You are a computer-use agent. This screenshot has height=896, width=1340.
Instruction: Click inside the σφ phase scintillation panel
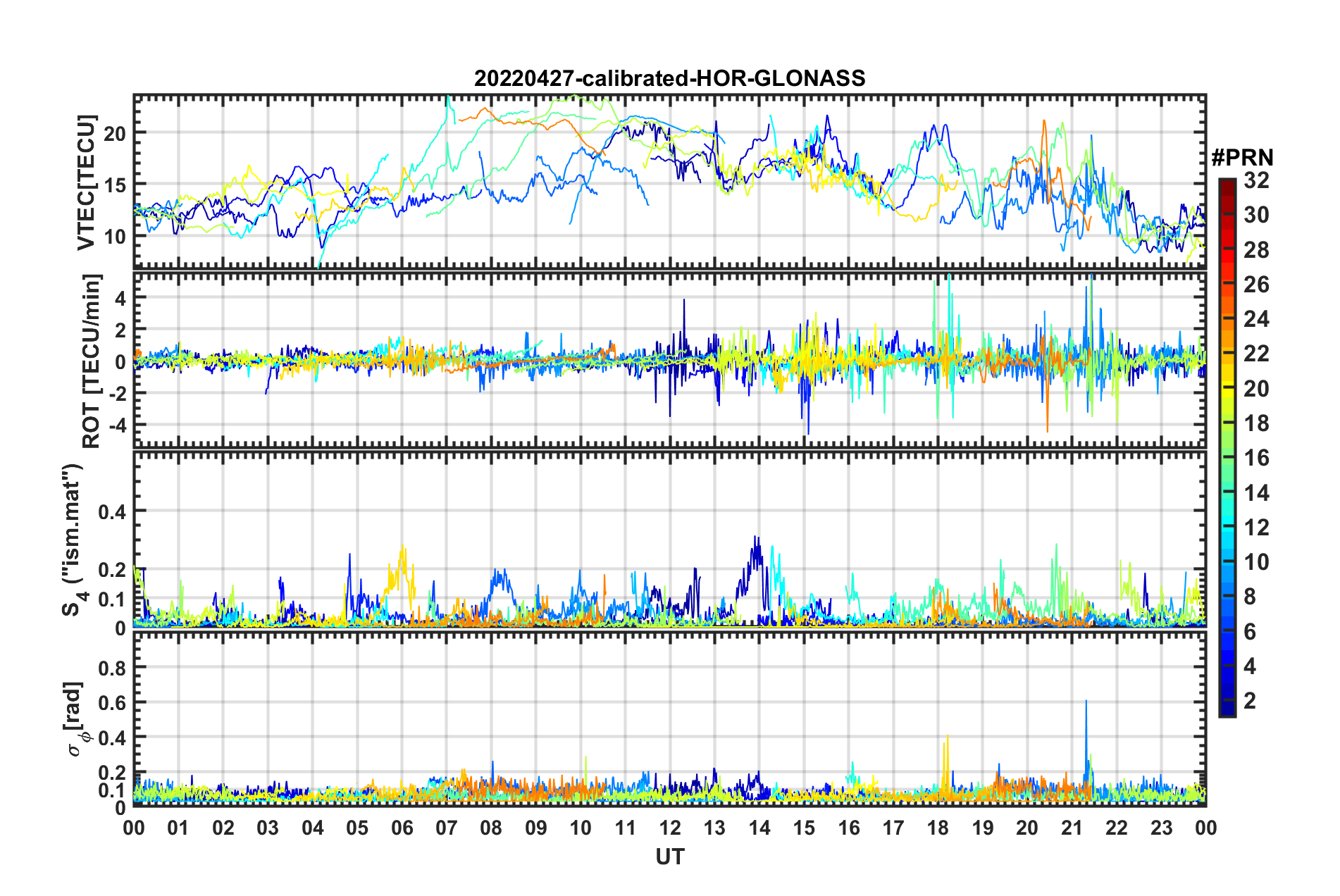(669, 718)
